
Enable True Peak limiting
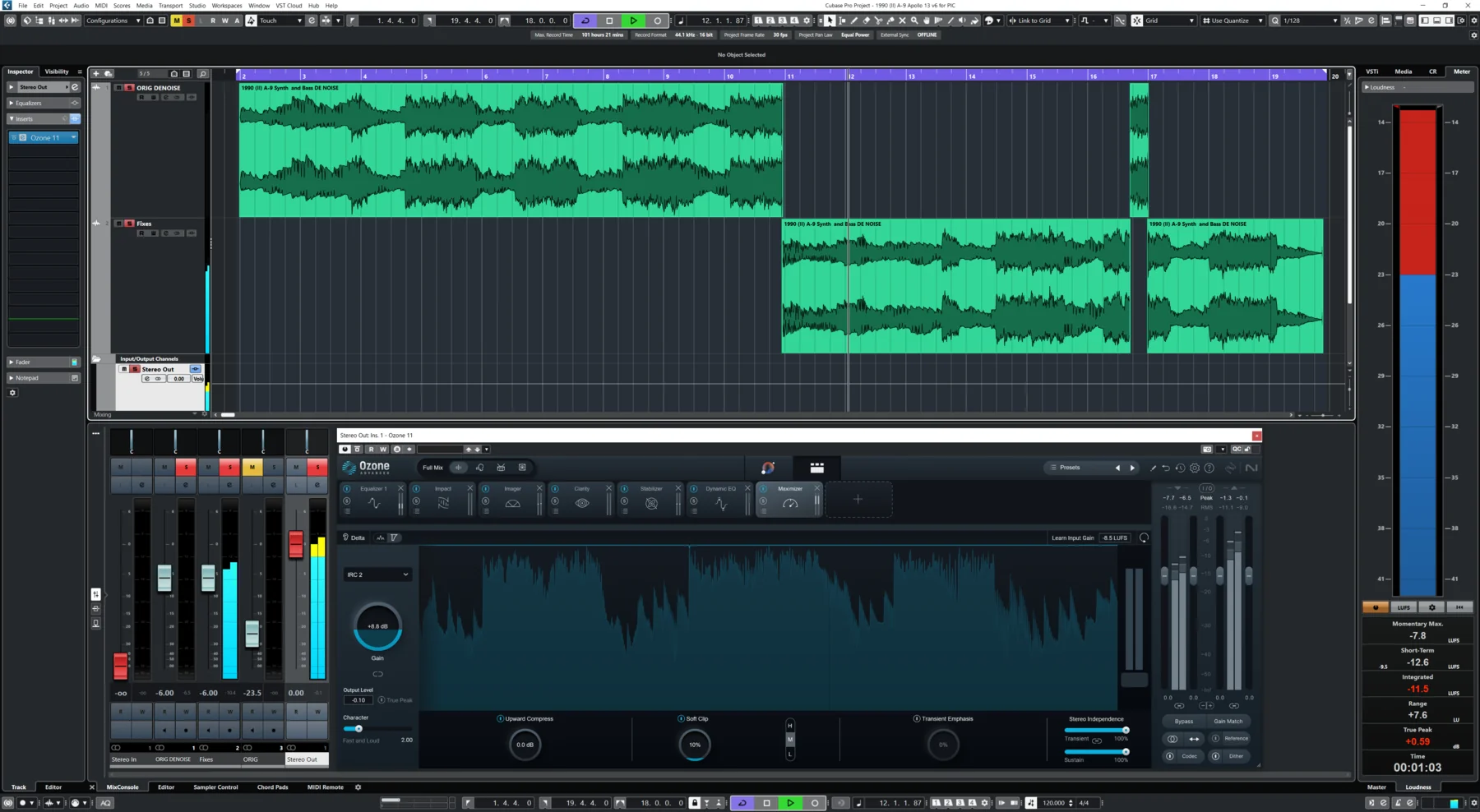click(382, 700)
